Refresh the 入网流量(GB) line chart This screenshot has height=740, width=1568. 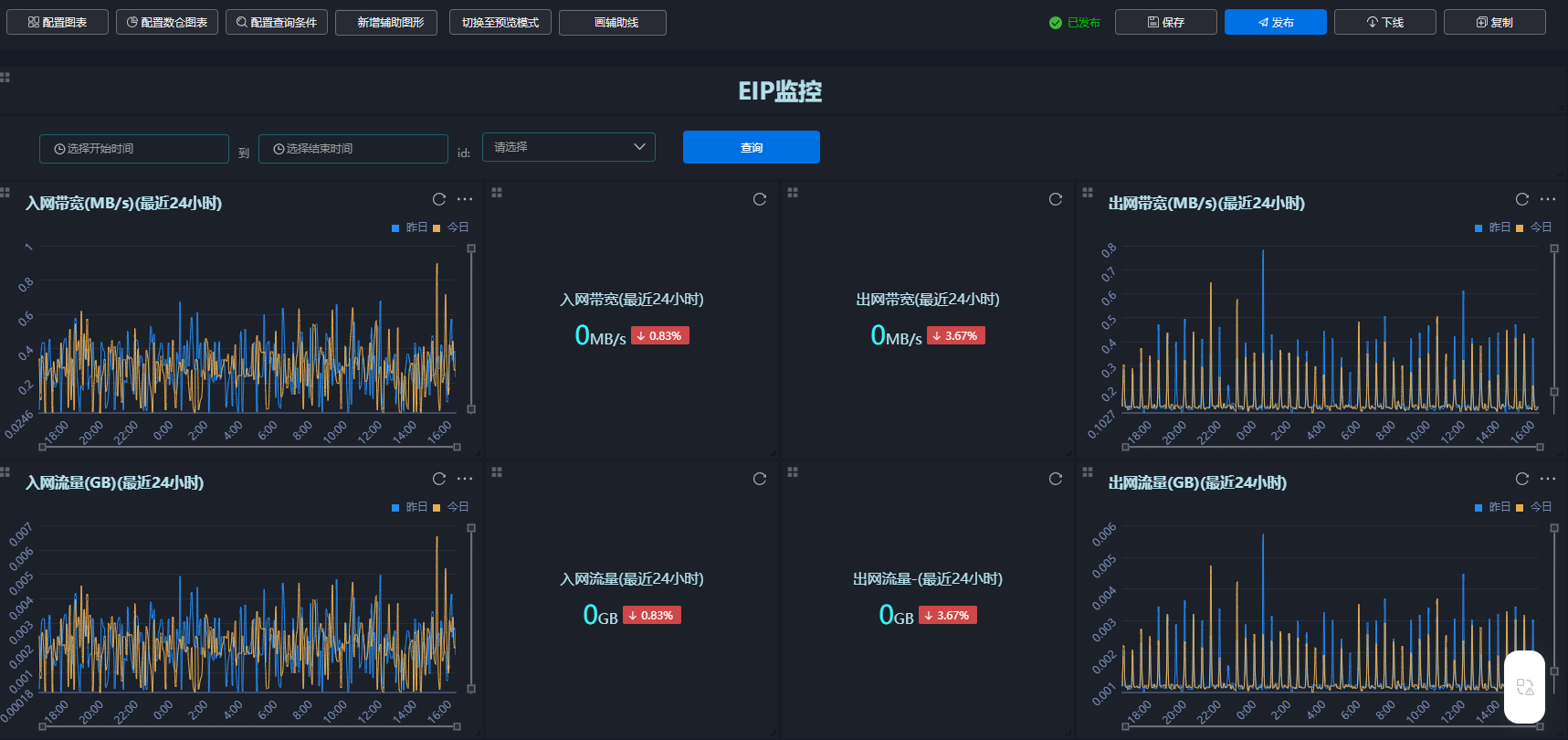[439, 479]
